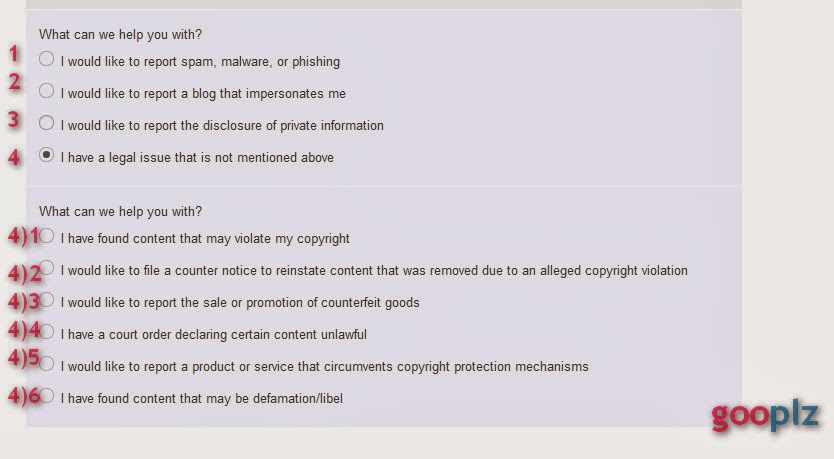Click the red 4)6 annotation label

[x=24, y=396]
